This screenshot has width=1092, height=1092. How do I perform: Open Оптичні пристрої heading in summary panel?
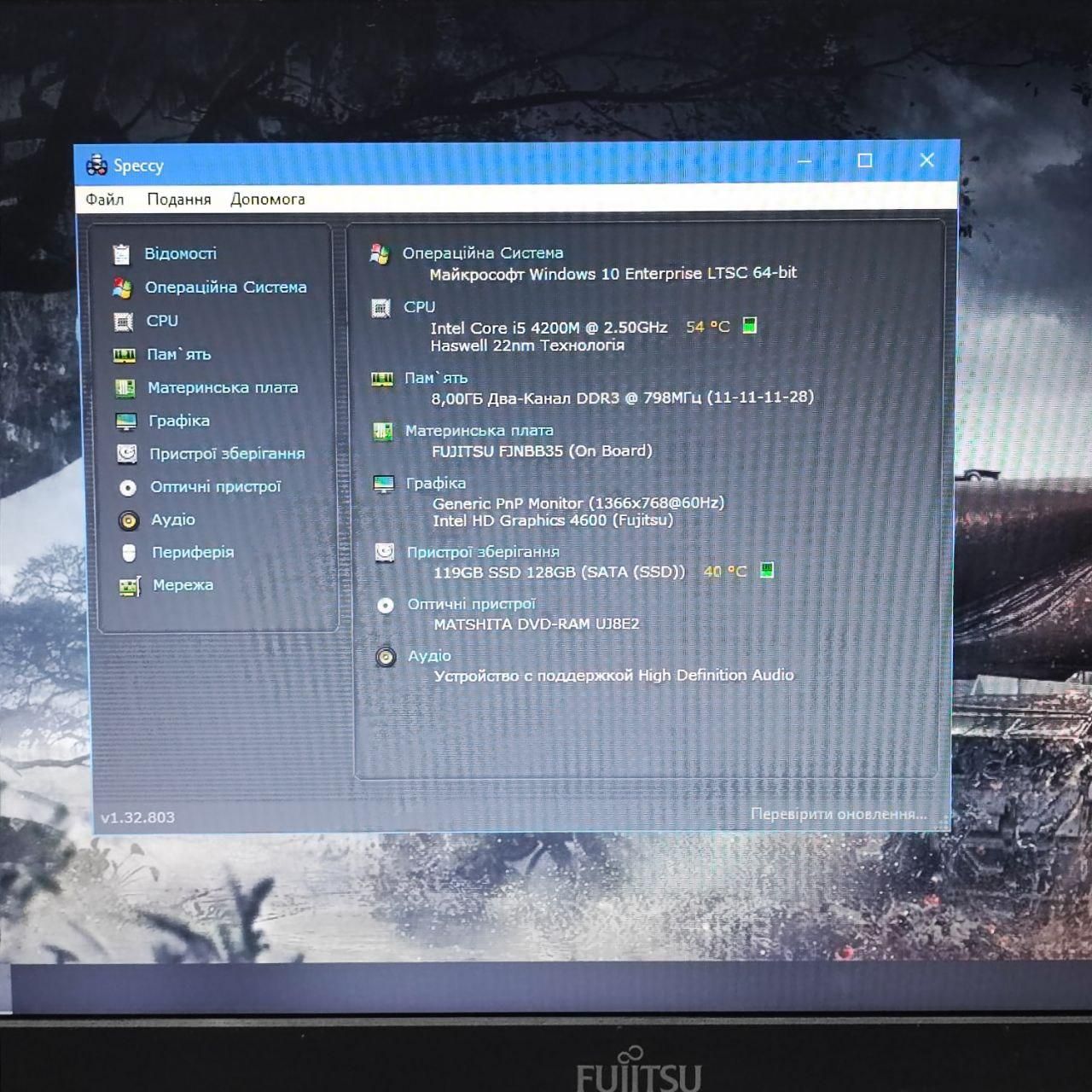coord(472,604)
